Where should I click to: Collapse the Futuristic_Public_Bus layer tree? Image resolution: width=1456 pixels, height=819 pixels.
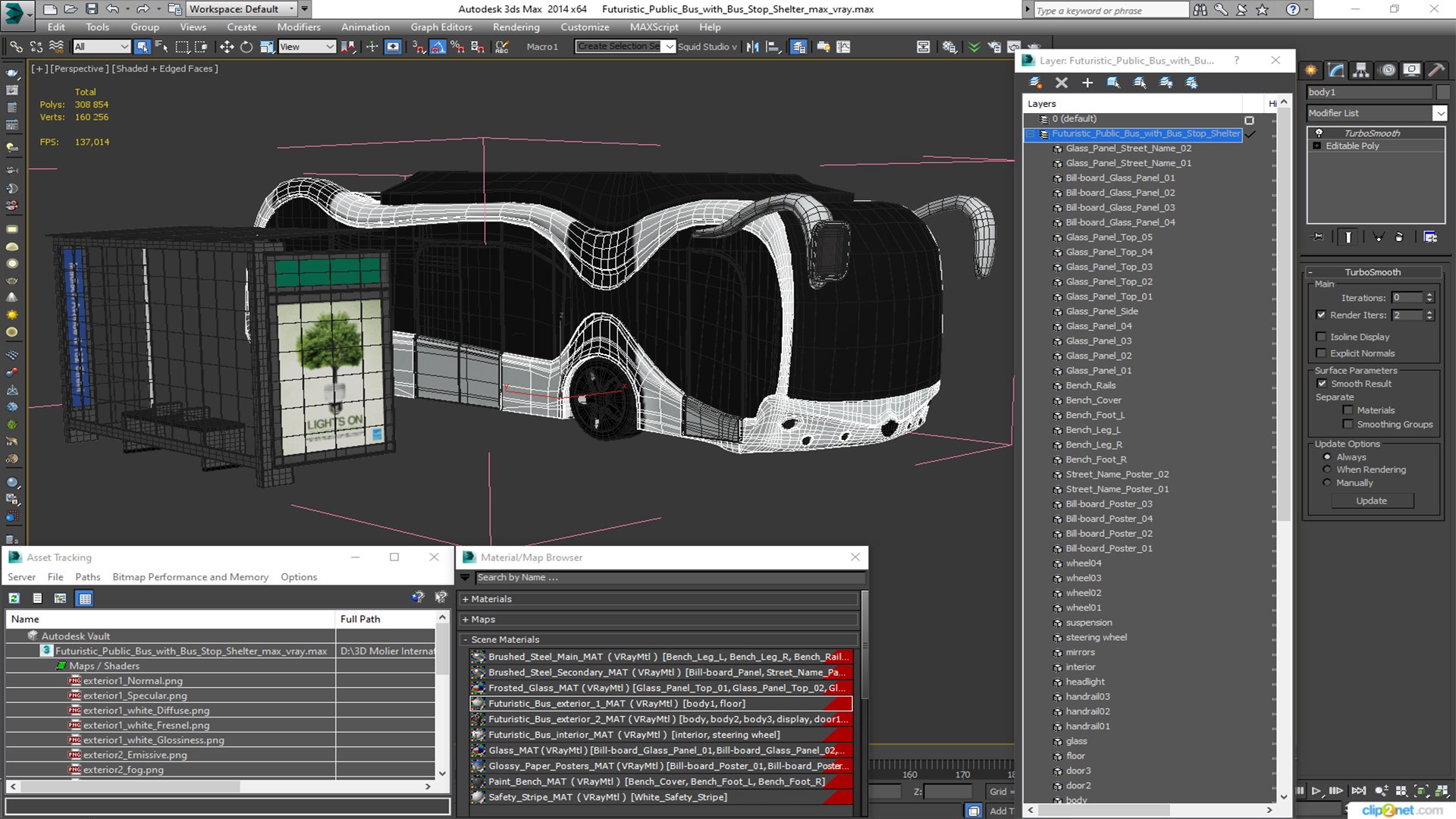tap(1030, 134)
